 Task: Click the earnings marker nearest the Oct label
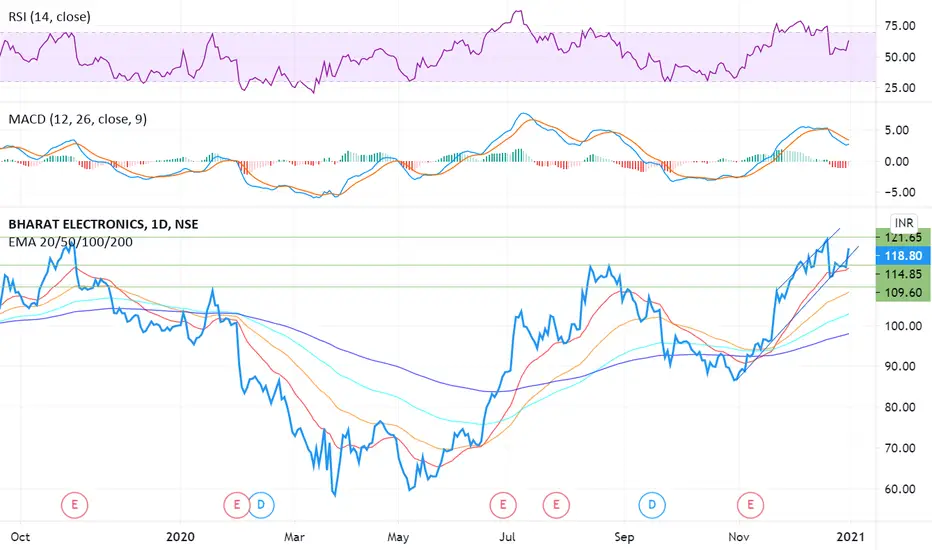click(74, 505)
